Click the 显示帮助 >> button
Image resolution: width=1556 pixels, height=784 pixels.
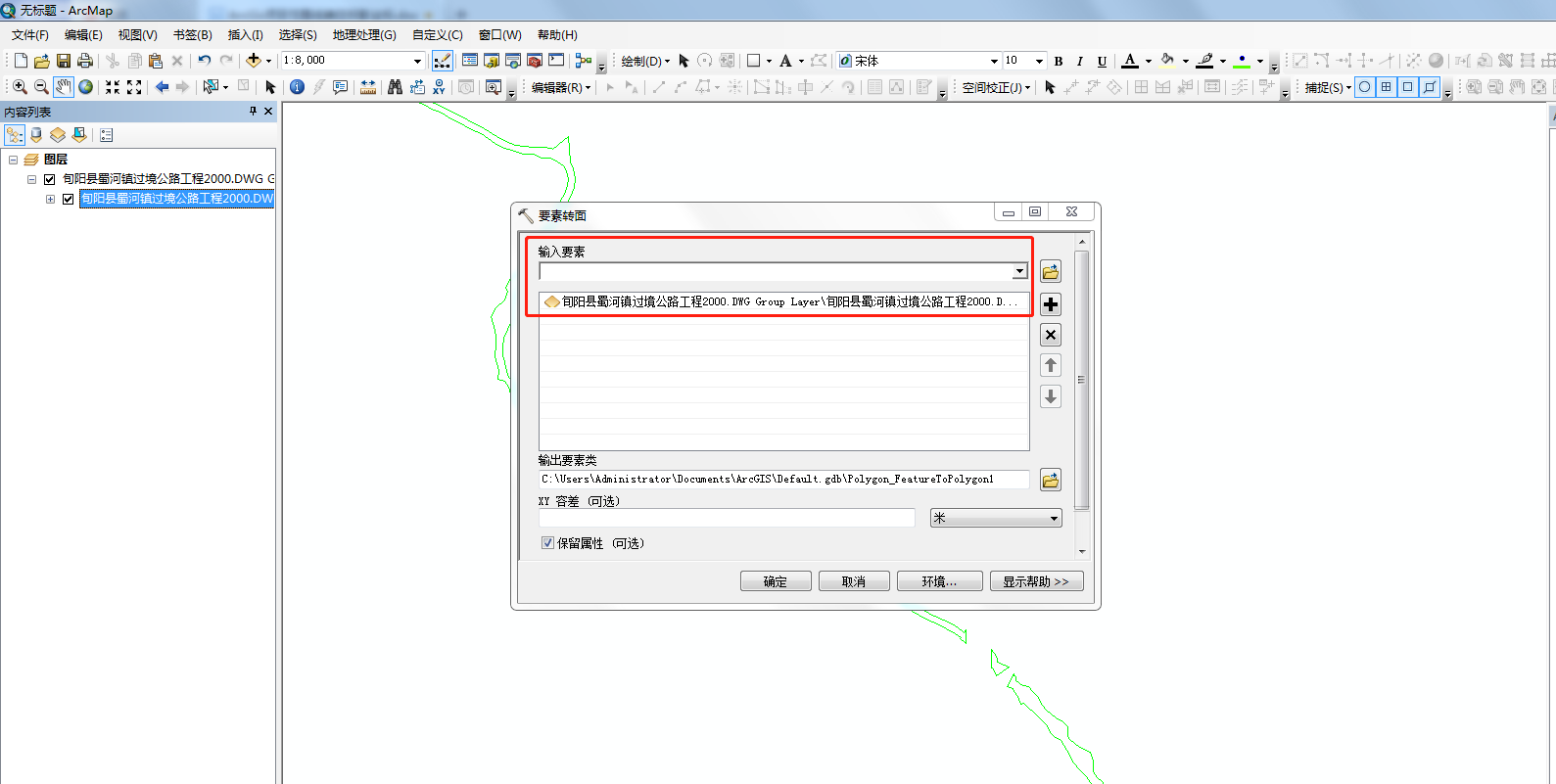1036,581
